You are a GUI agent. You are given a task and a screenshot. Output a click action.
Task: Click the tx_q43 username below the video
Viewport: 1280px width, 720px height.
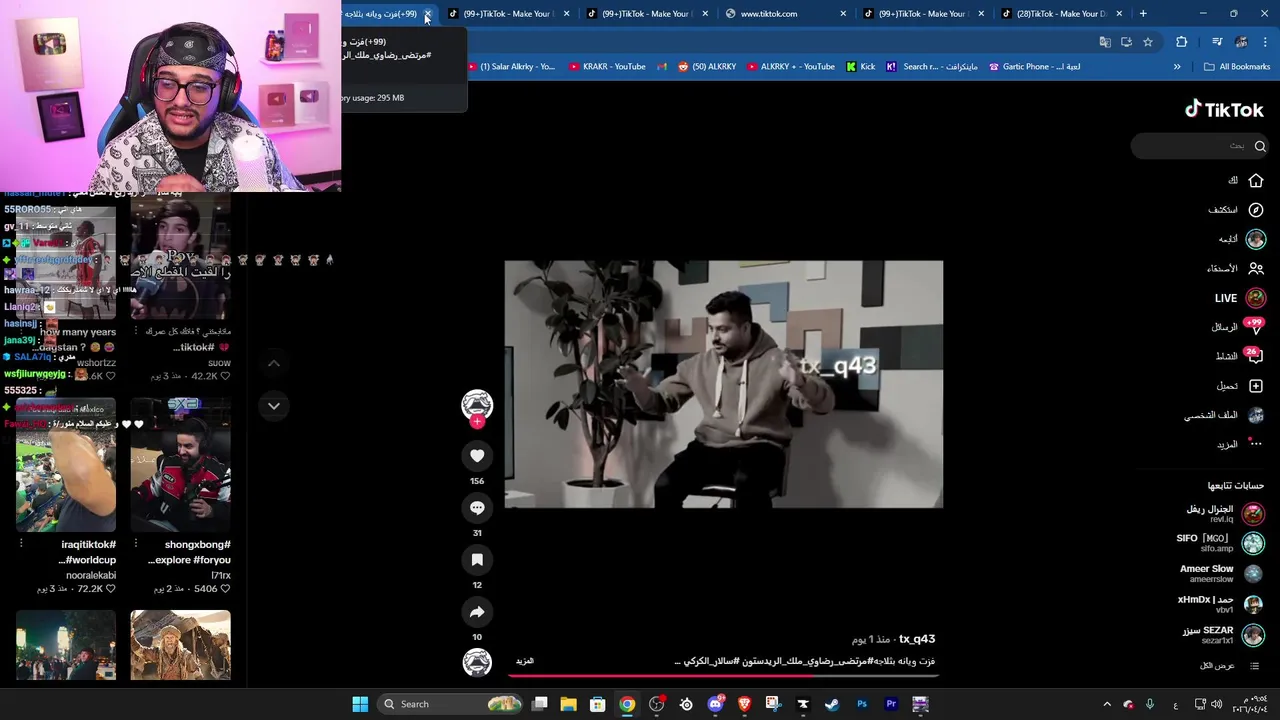tap(917, 639)
